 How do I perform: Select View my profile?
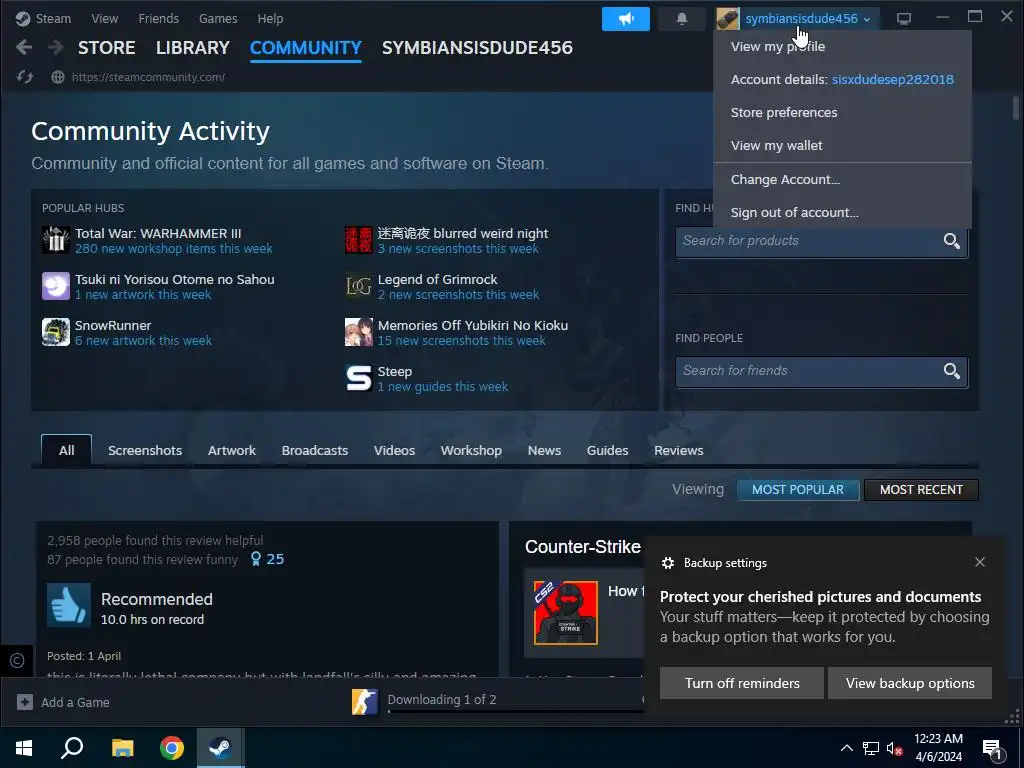778,46
